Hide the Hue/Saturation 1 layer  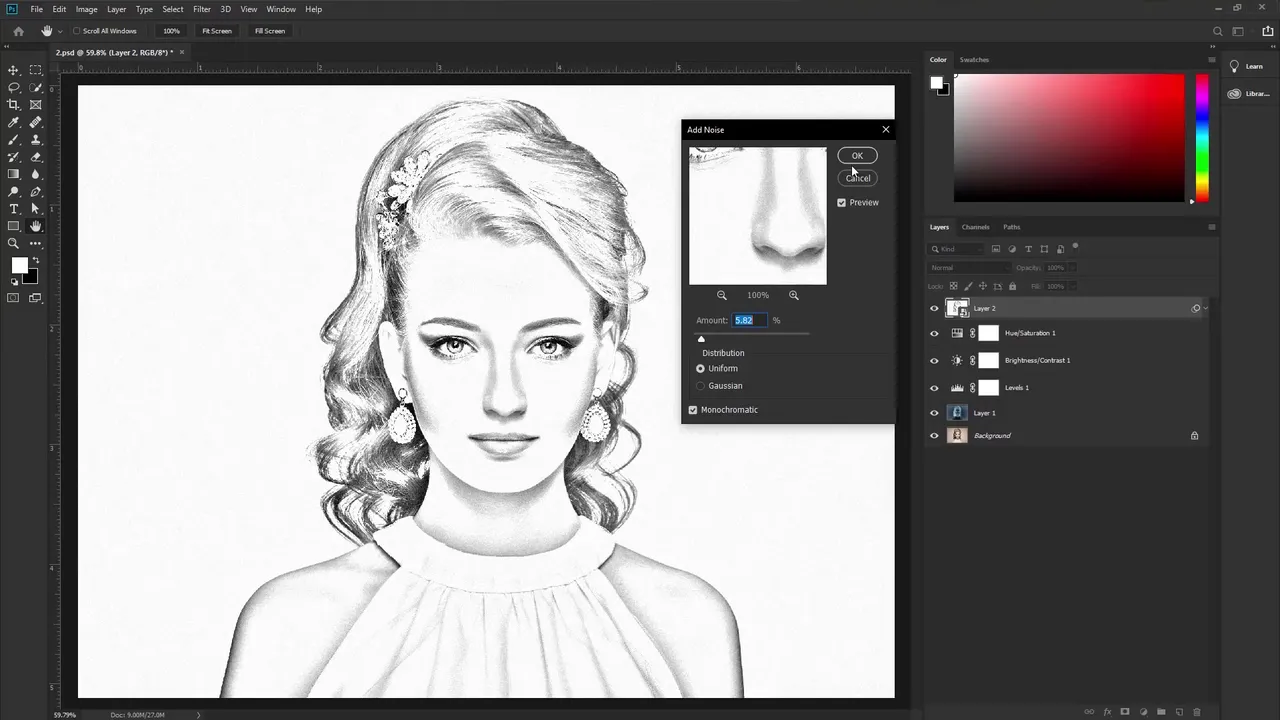click(x=935, y=334)
